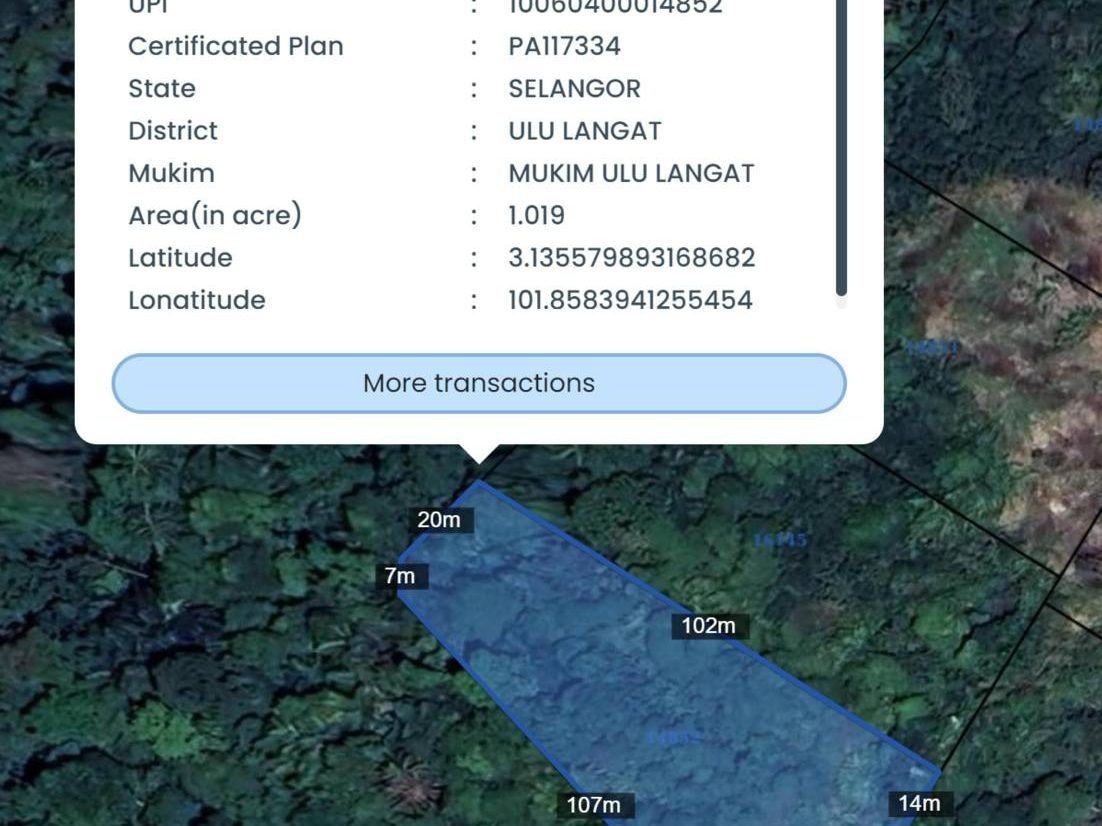Grab the popup's vertical scrollbar thumb

[x=841, y=146]
